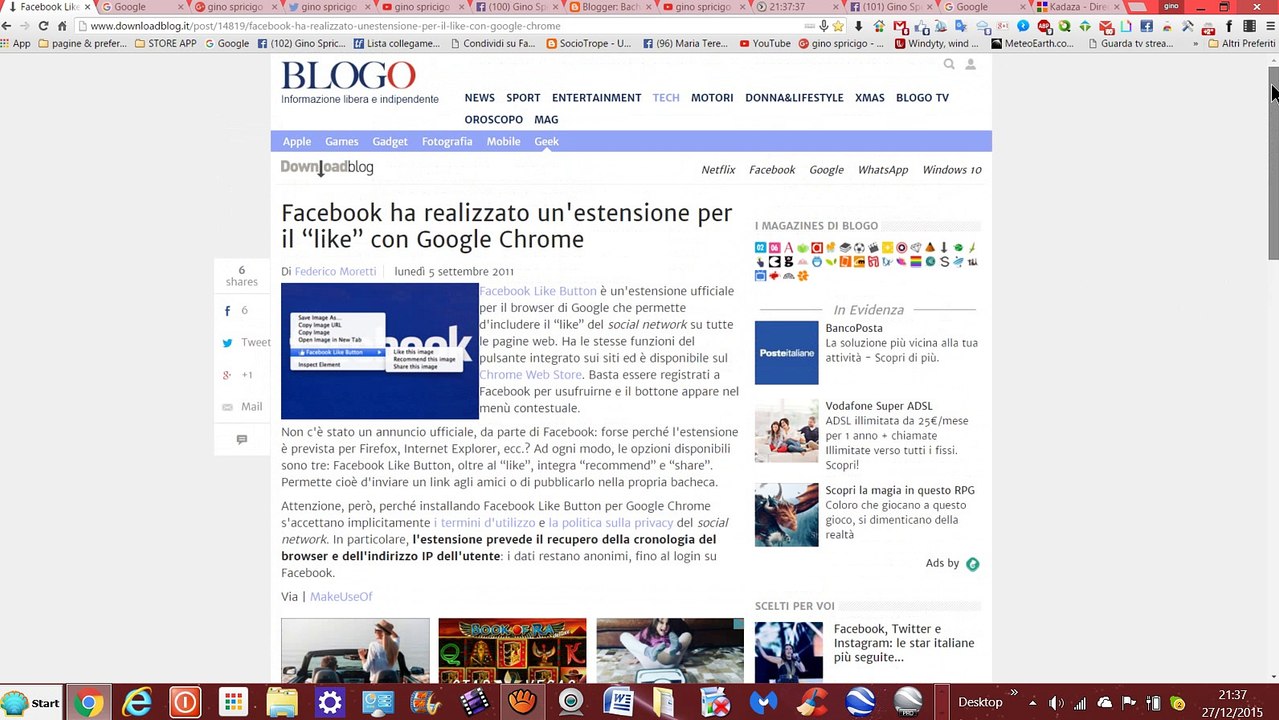This screenshot has height=720, width=1279.
Task: Open the OROSCOPO section
Action: click(494, 120)
